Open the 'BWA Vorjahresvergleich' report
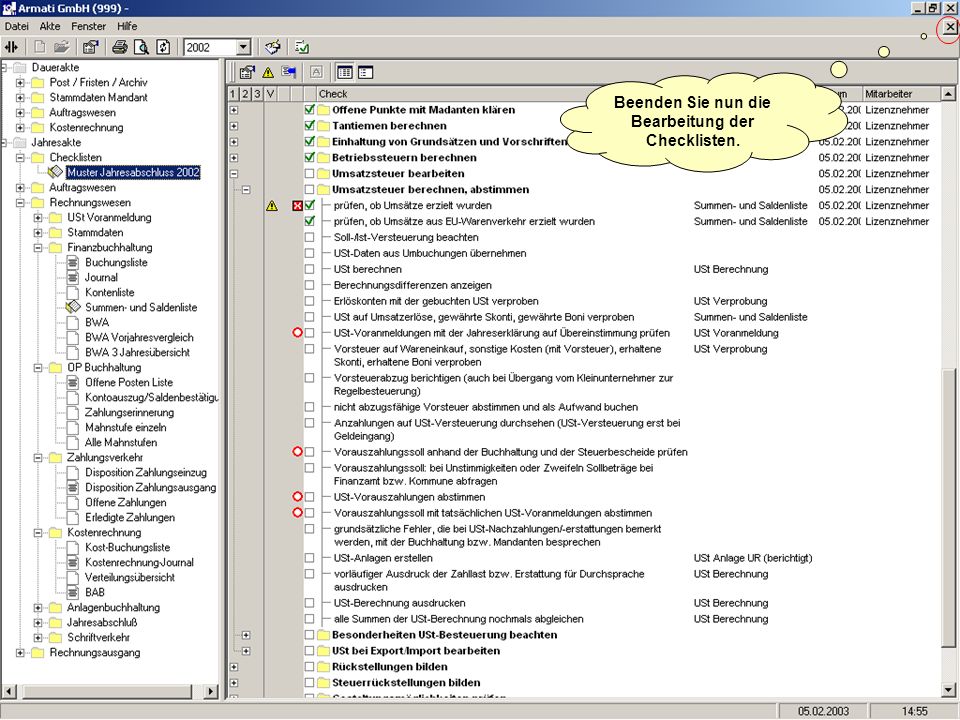 [139, 337]
